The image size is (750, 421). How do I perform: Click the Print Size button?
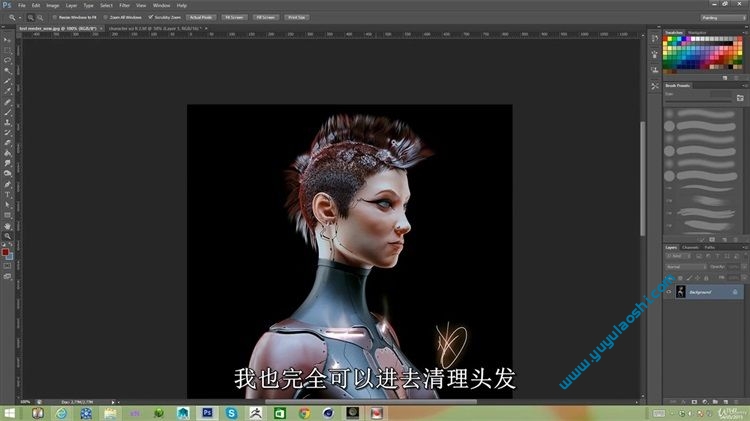pyautogui.click(x=297, y=17)
